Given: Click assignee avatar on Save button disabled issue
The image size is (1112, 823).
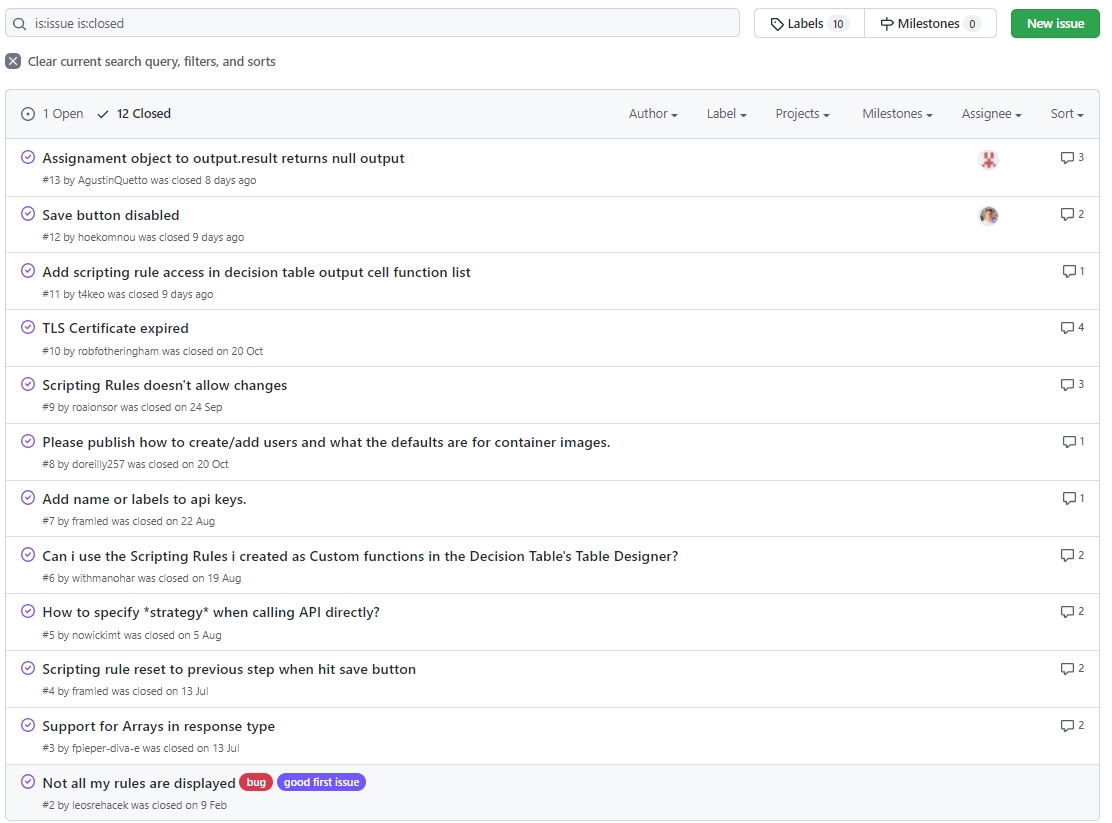Looking at the screenshot, I should [x=988, y=216].
